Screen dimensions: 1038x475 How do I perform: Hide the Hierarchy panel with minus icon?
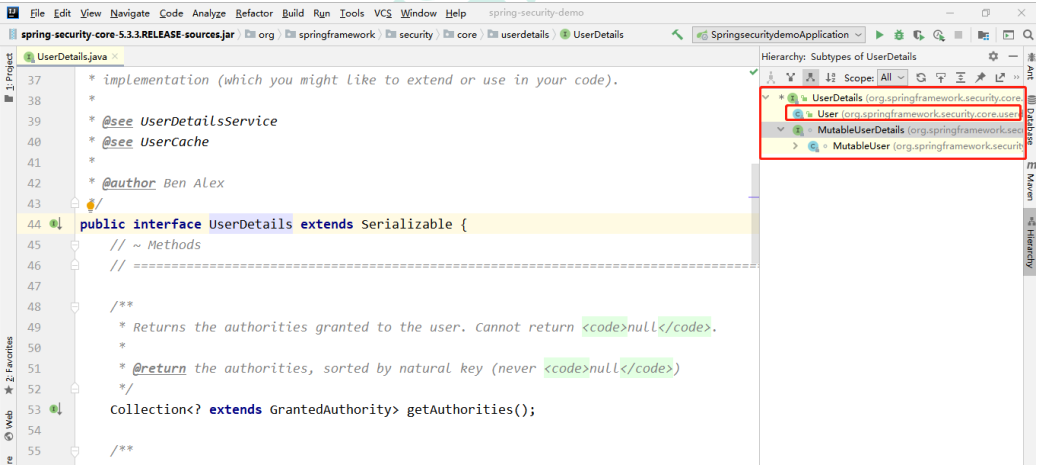coord(1013,56)
